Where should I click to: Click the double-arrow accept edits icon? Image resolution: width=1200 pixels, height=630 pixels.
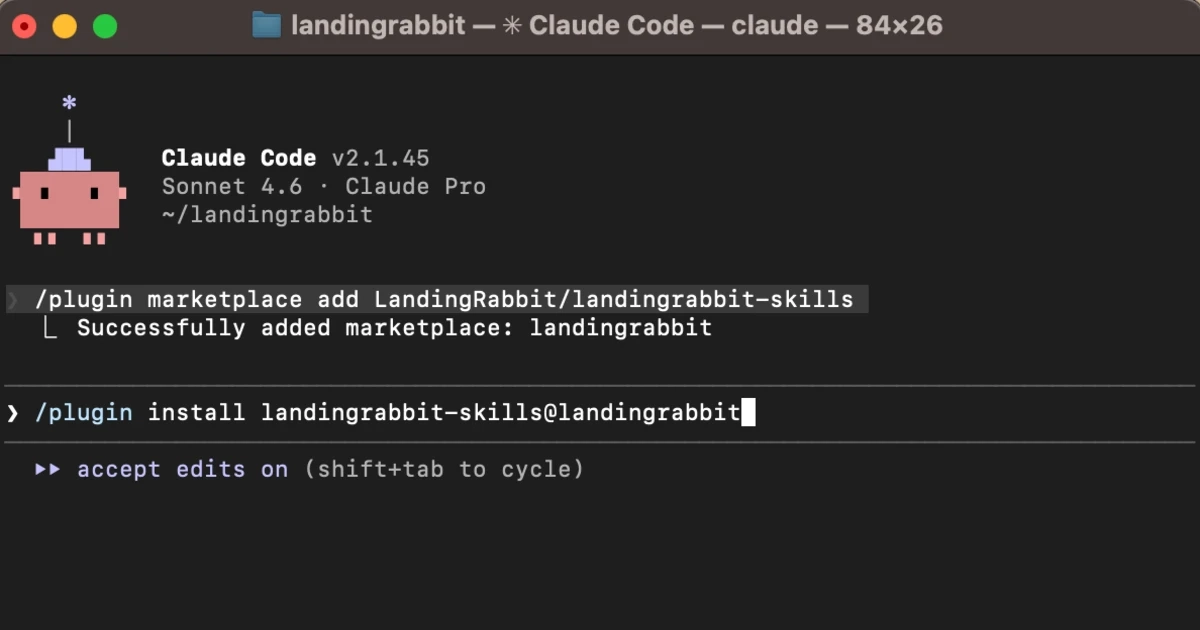pos(48,469)
